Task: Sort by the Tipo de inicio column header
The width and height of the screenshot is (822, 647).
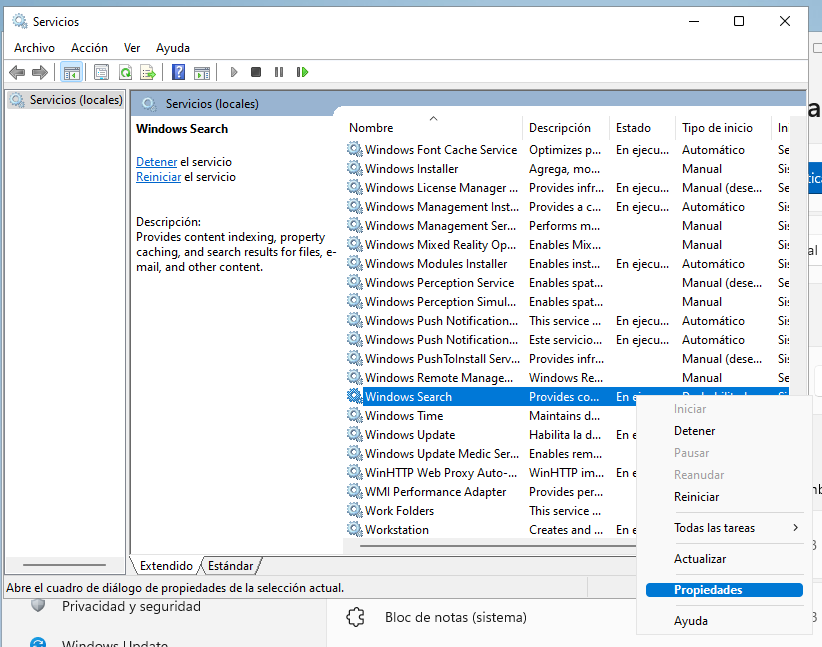Action: point(723,128)
